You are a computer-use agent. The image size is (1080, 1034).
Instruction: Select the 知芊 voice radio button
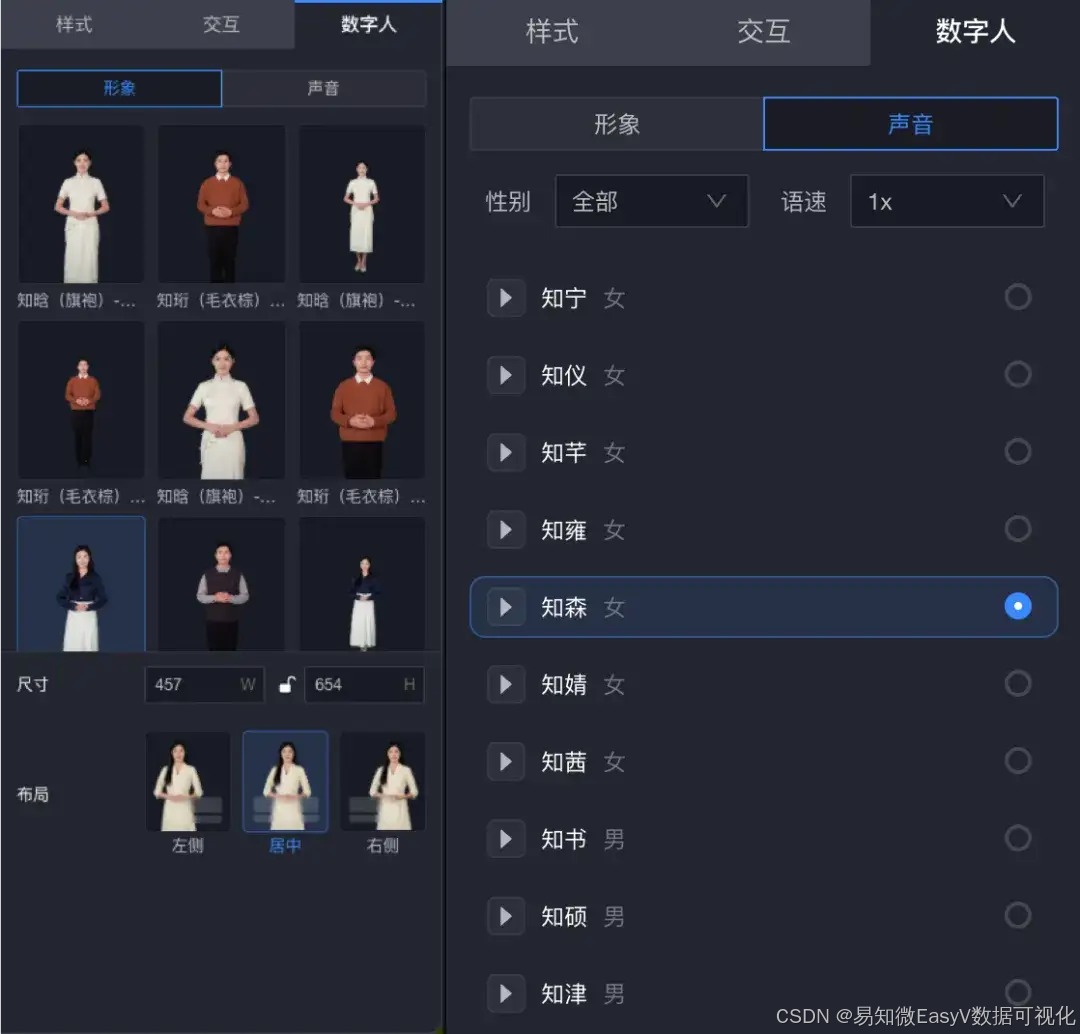coord(1017,451)
